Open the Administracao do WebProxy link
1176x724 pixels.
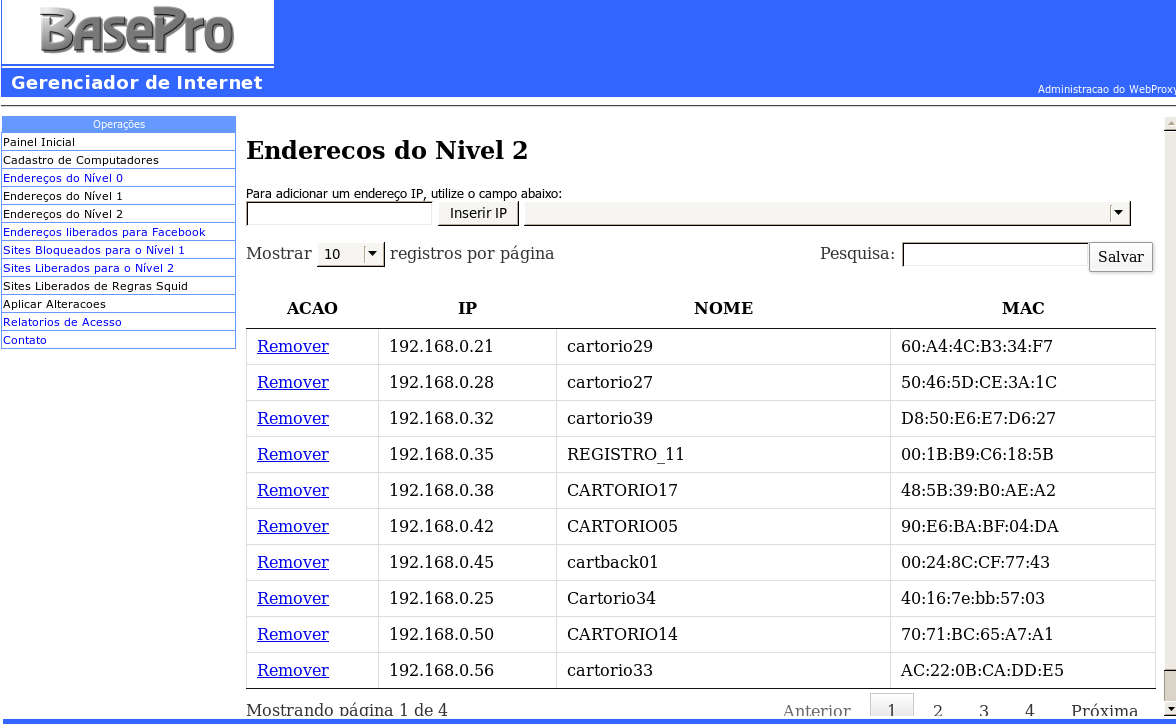(x=1103, y=90)
